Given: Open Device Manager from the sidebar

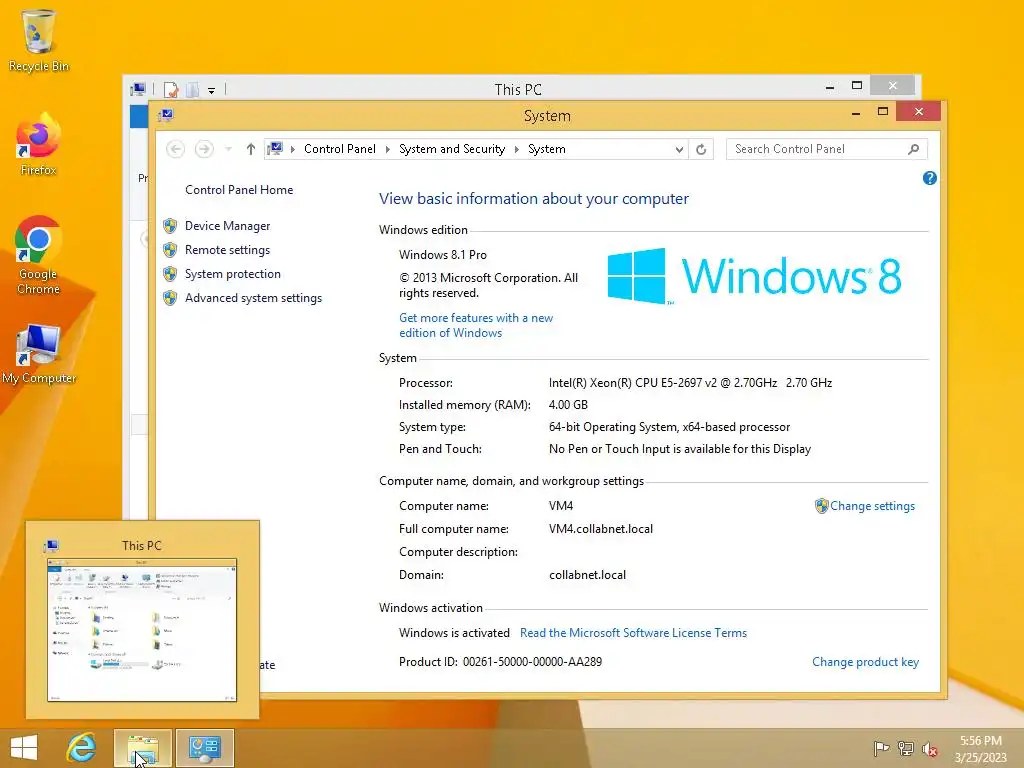Looking at the screenshot, I should pos(227,226).
